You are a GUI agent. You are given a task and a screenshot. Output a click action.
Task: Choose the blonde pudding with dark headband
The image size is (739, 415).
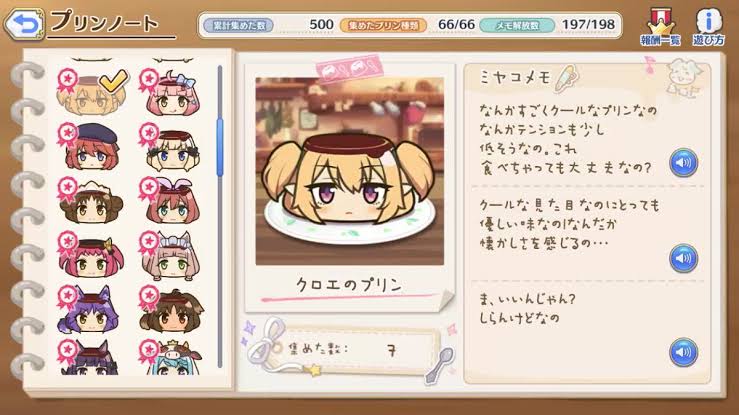pyautogui.click(x=172, y=146)
